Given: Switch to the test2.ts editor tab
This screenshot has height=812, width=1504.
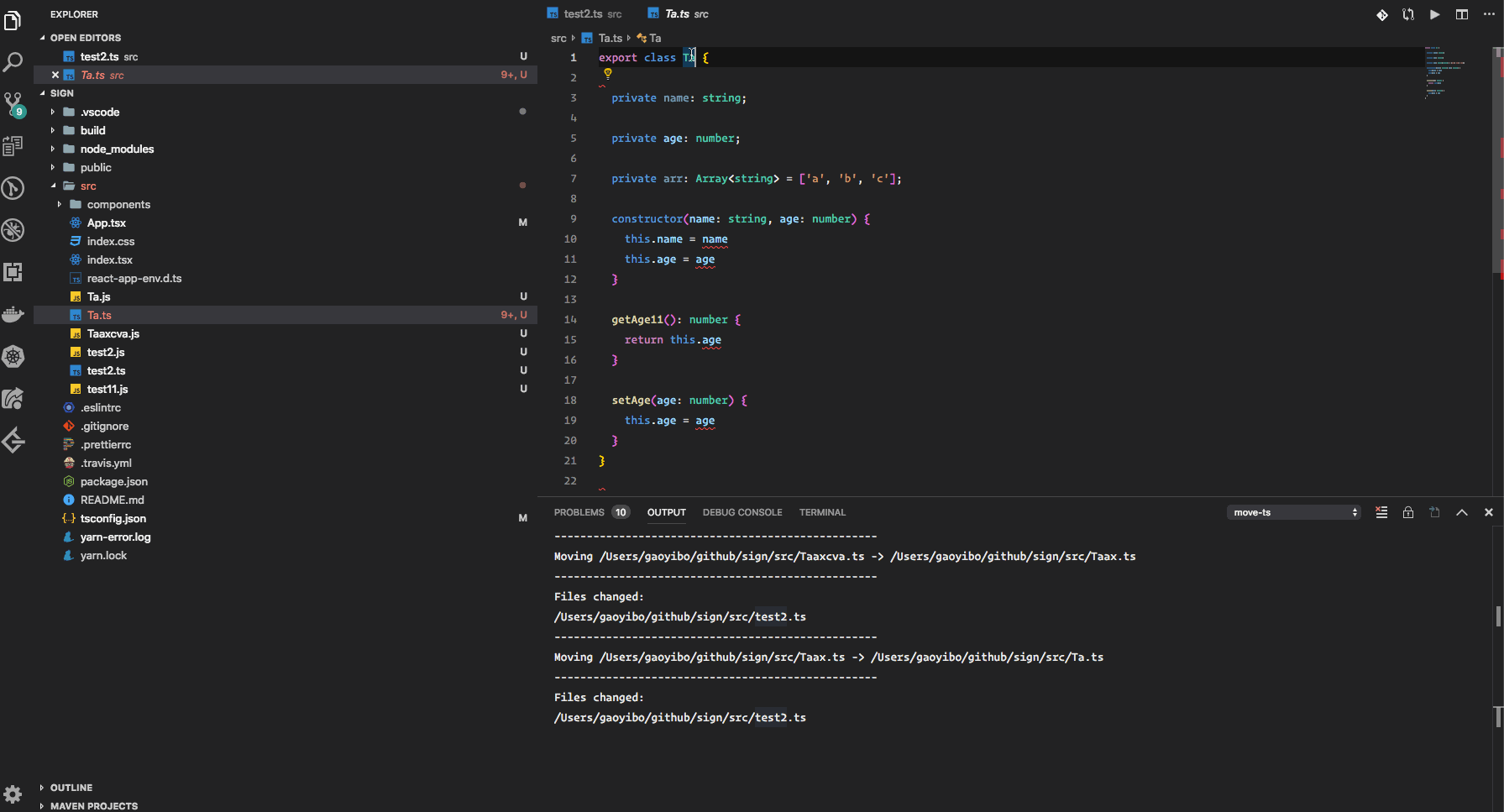Looking at the screenshot, I should pyautogui.click(x=583, y=14).
